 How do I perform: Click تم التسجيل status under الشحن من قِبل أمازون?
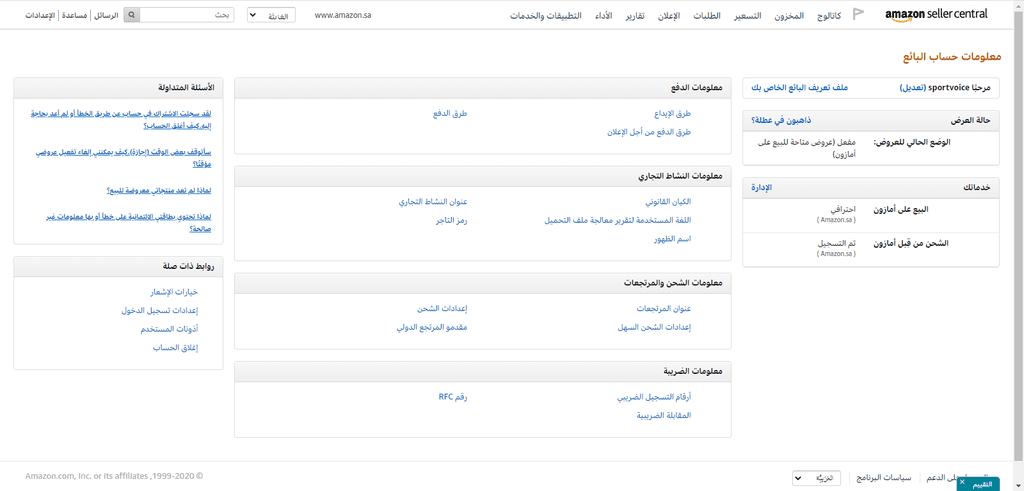837,243
